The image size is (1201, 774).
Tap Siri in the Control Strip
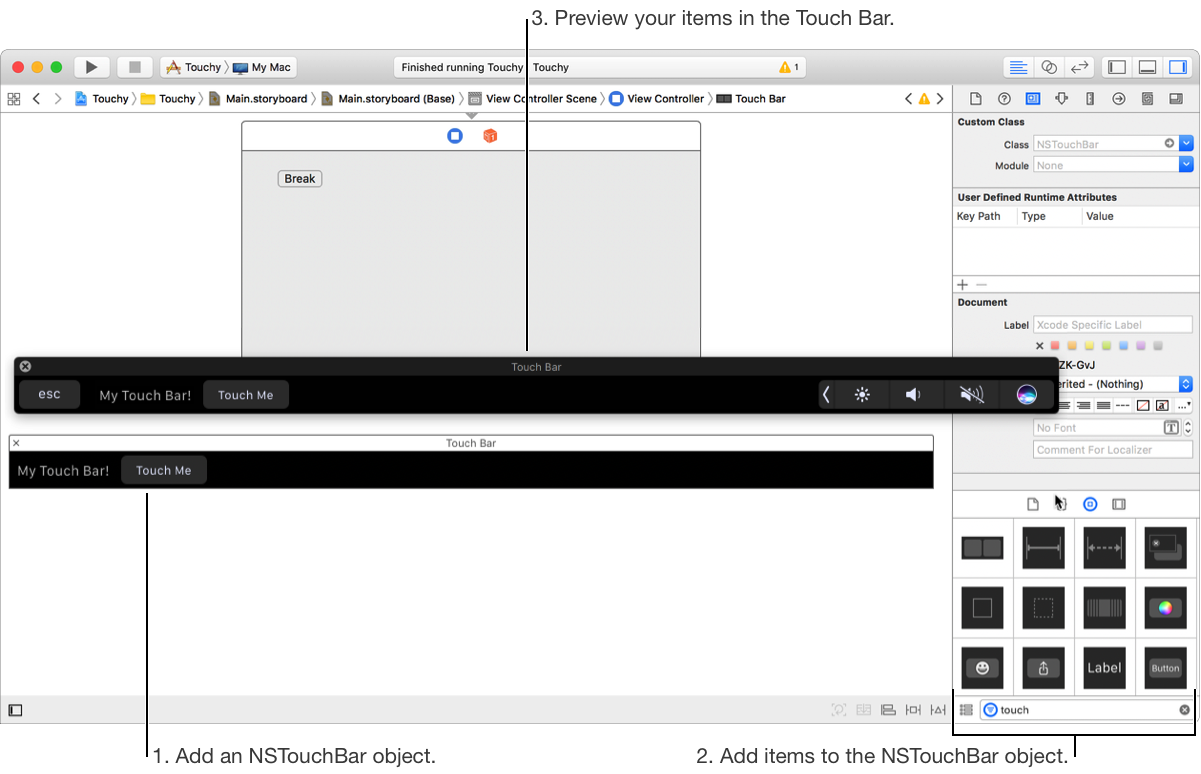(x=1027, y=395)
